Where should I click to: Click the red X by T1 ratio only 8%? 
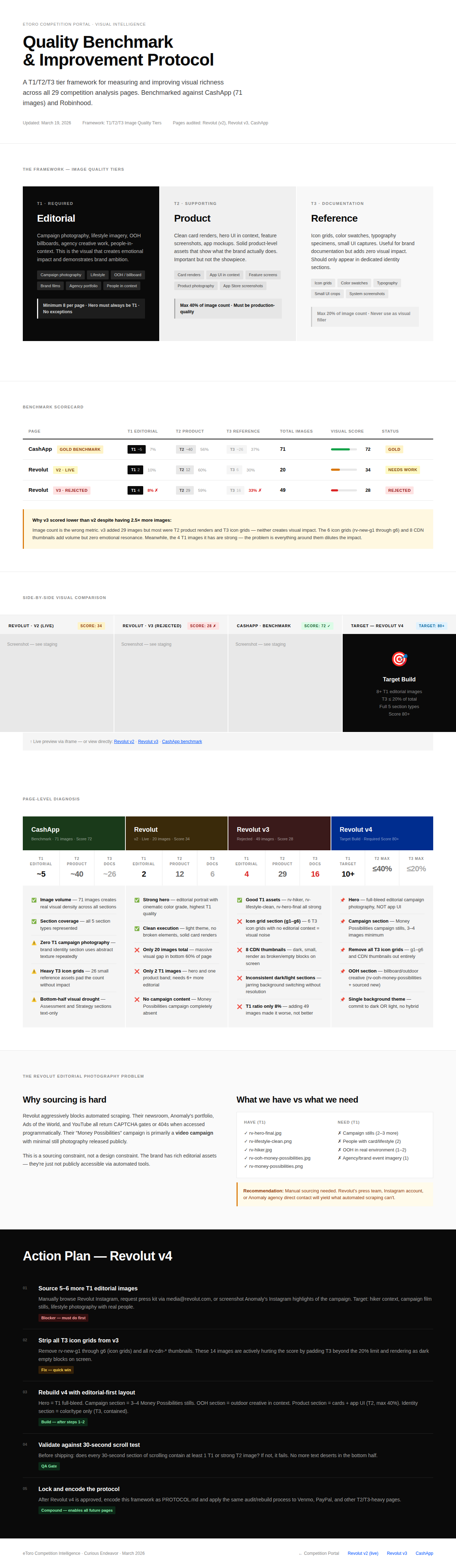click(x=240, y=1006)
